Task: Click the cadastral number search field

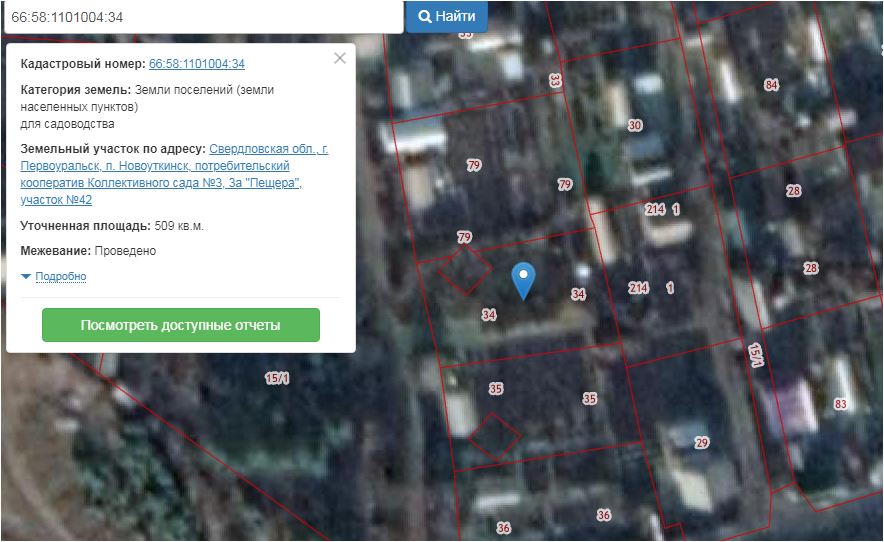Action: click(x=200, y=17)
